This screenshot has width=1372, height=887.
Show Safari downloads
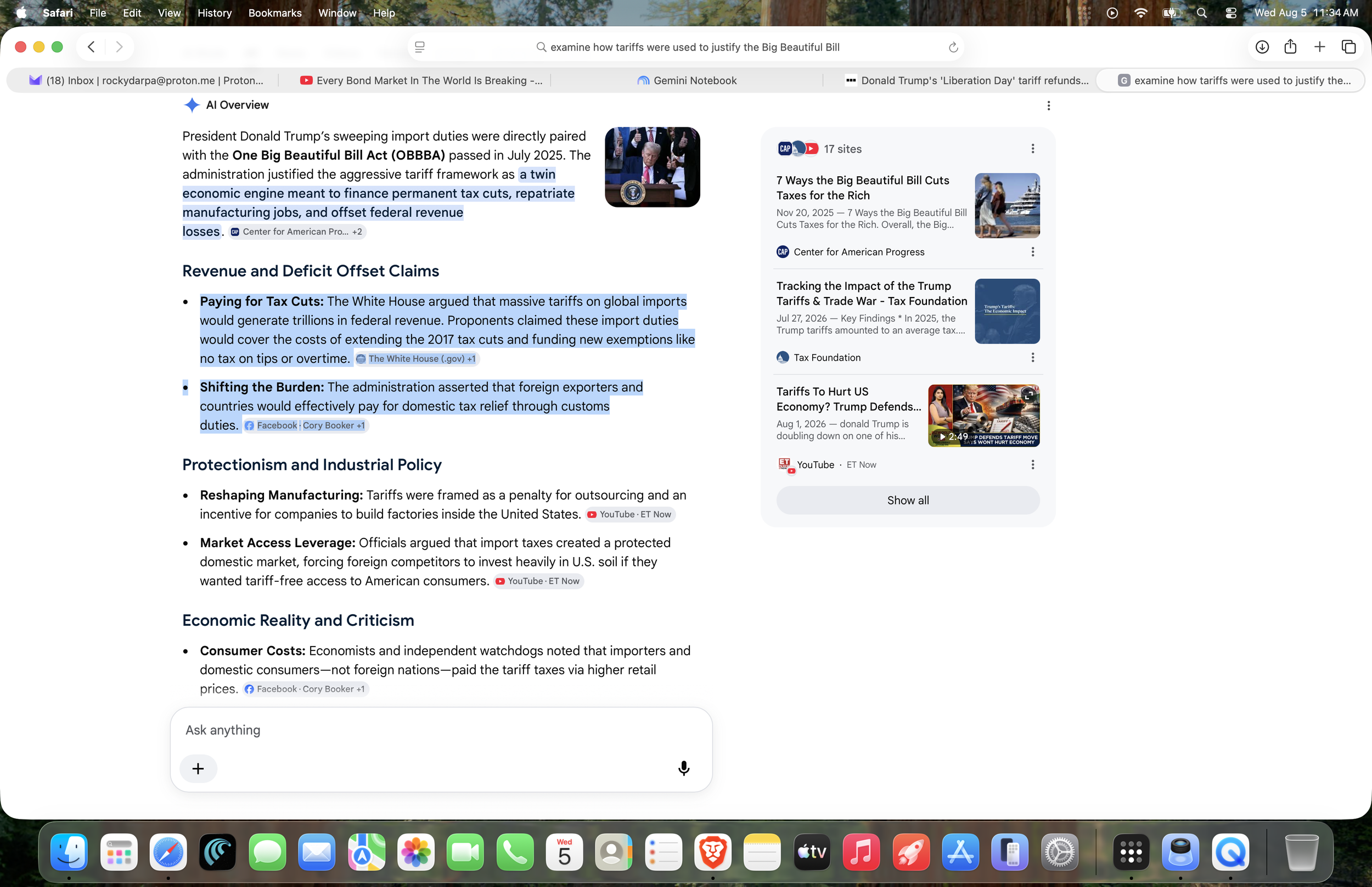click(1262, 47)
